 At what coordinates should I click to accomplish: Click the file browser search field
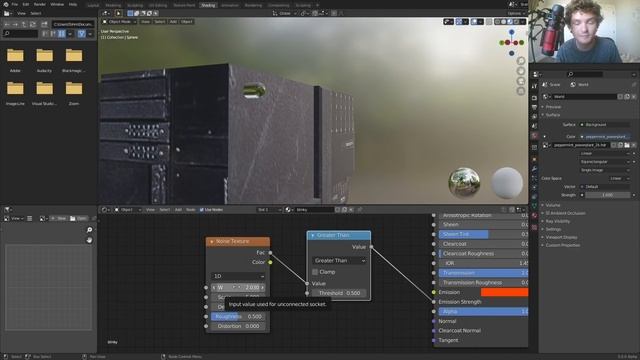[20, 34]
